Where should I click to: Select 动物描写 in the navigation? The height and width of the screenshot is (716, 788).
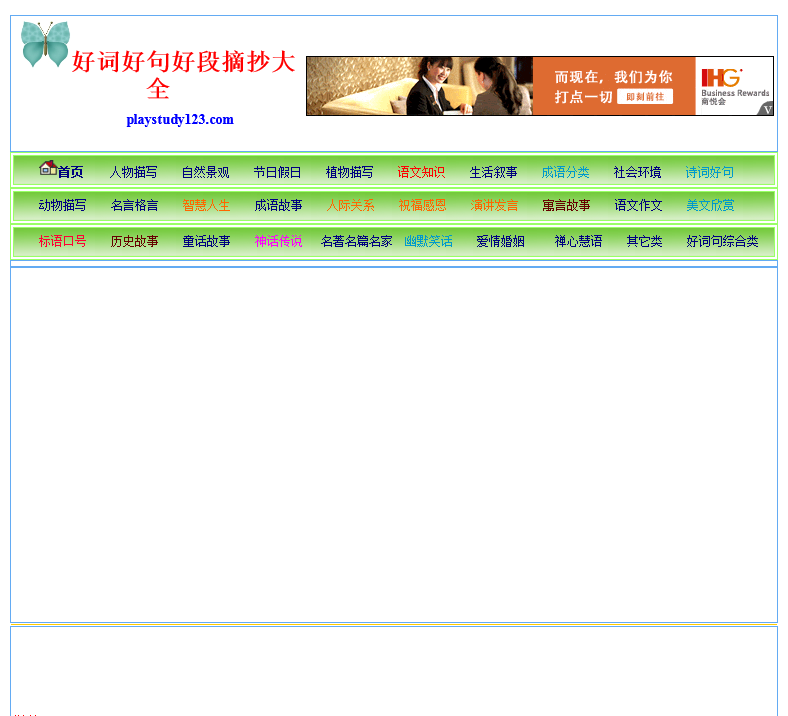[x=62, y=205]
